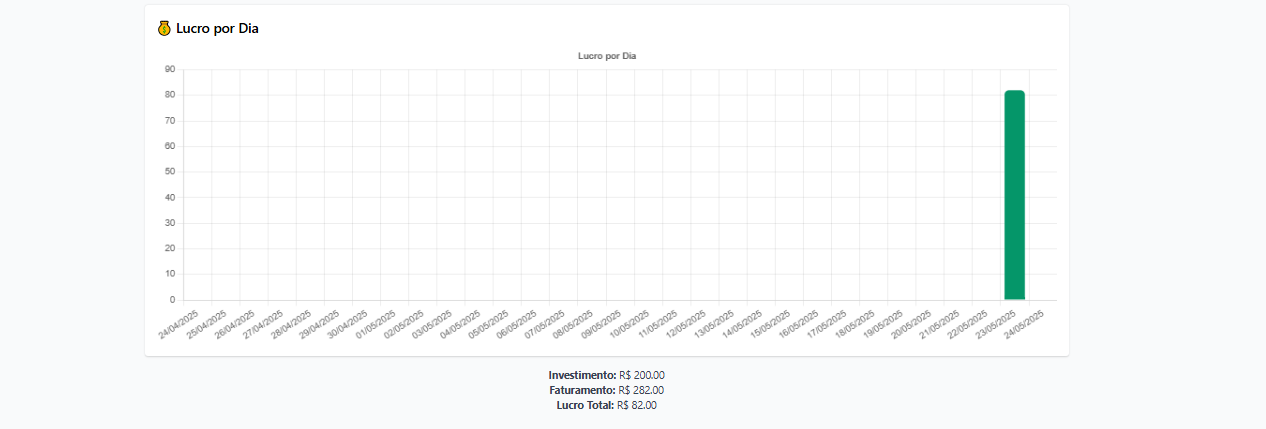Click the 90 value on the y-axis

170,69
